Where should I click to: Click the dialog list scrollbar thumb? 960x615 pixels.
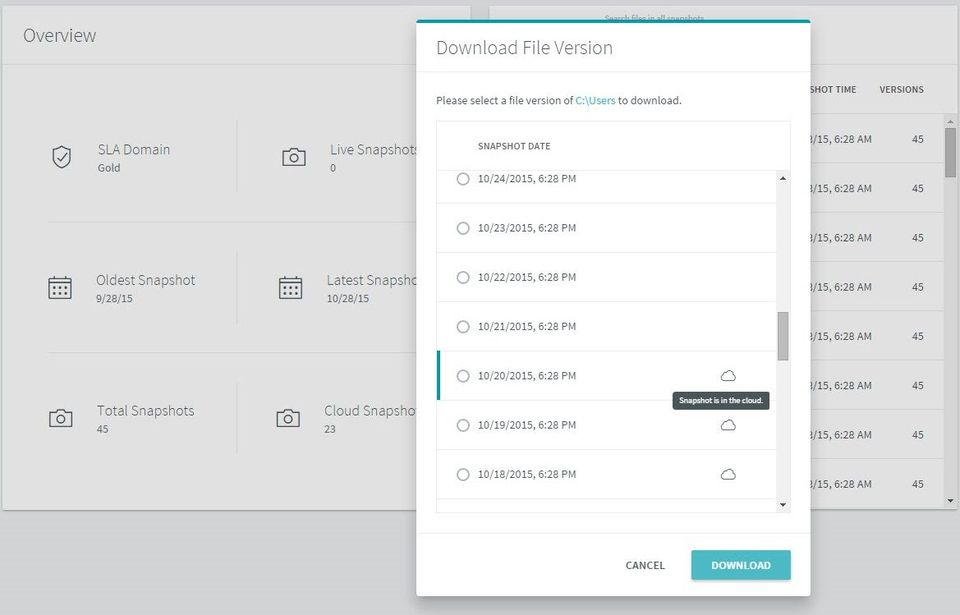click(783, 336)
